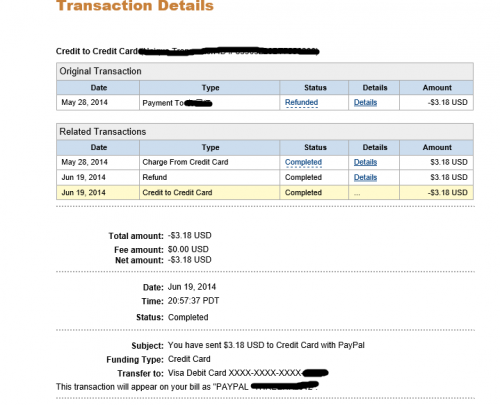This screenshot has width=500, height=405.
Task: Select the highlighted Credit to Credit Card row
Action: 265,193
